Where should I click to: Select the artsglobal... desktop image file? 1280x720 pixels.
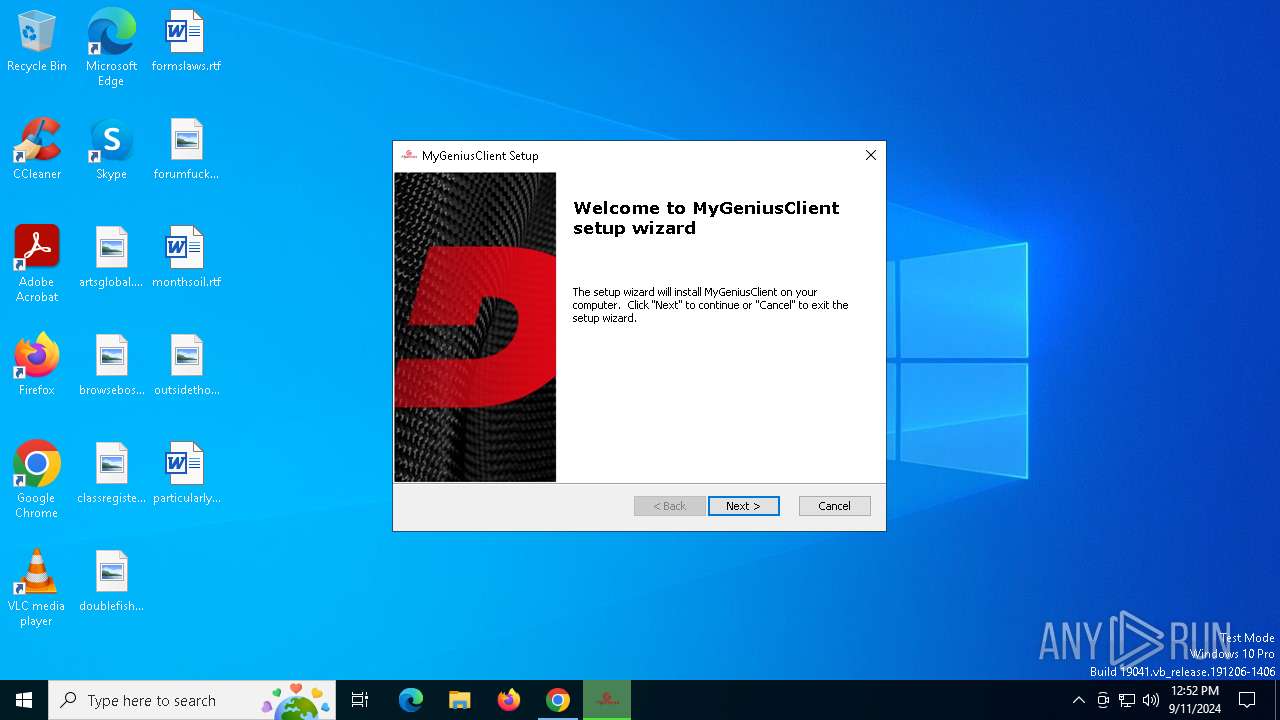tap(111, 257)
